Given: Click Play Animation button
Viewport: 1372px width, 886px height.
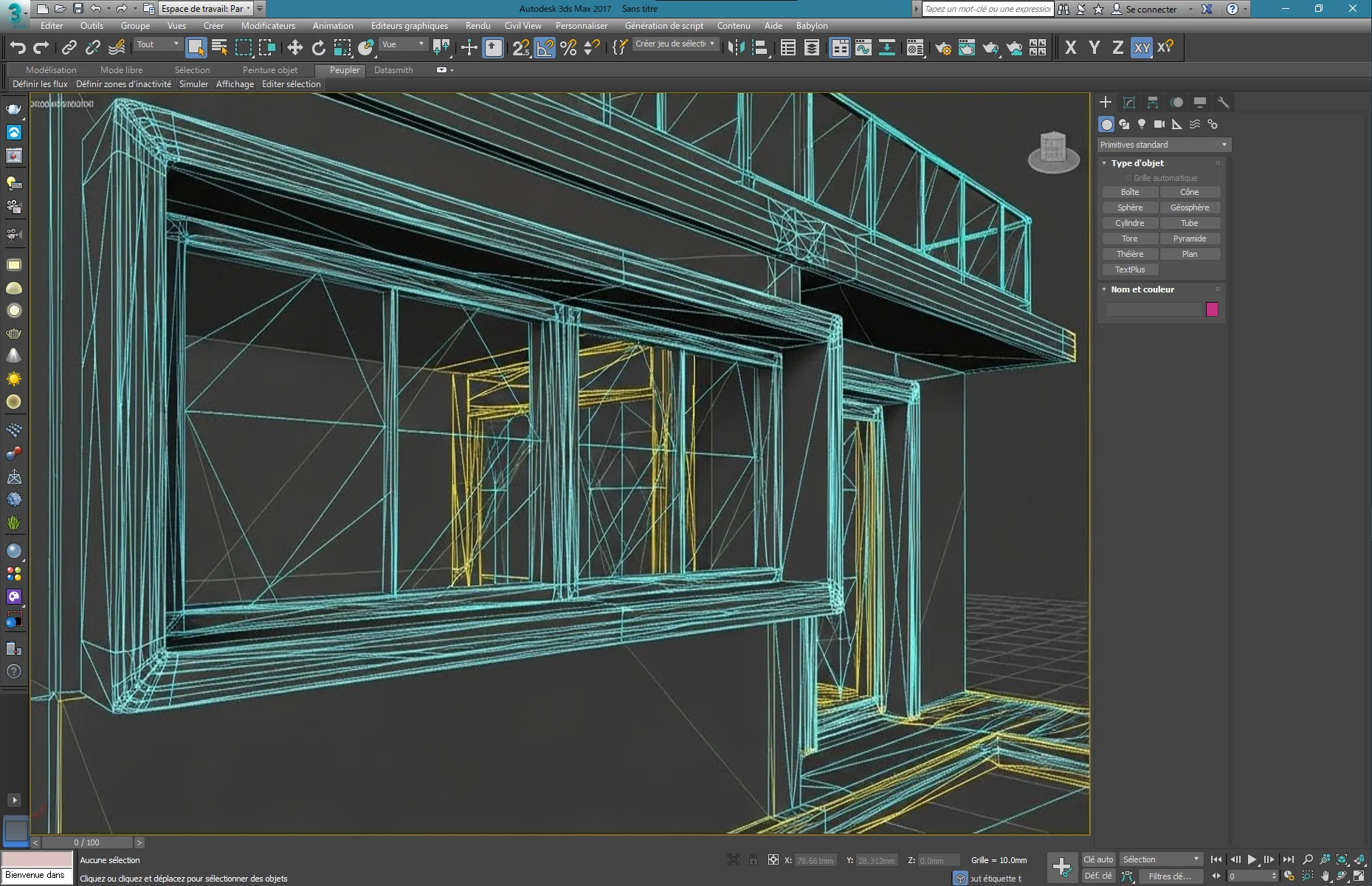Looking at the screenshot, I should [1252, 859].
